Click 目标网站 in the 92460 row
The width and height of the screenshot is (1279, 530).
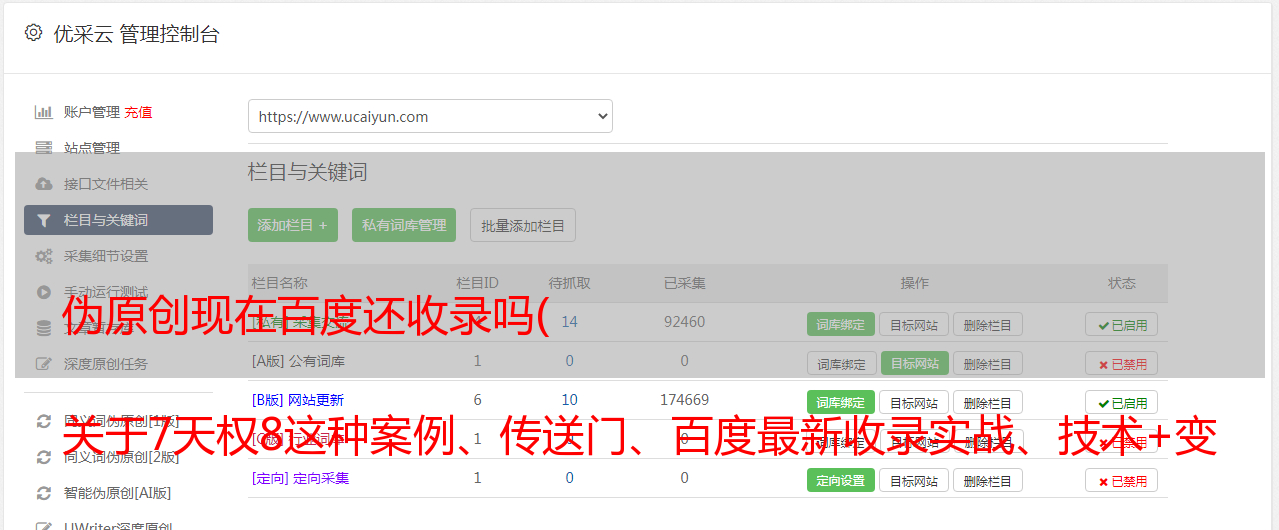[914, 324]
